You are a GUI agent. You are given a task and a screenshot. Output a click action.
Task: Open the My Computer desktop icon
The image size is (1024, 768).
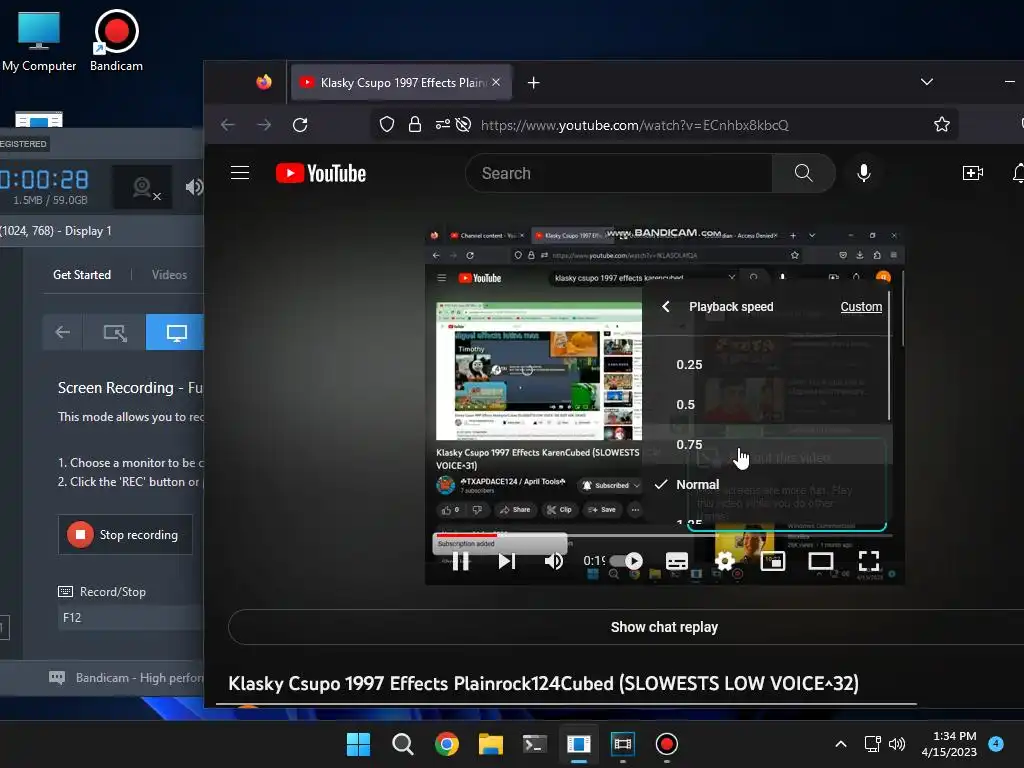(39, 40)
